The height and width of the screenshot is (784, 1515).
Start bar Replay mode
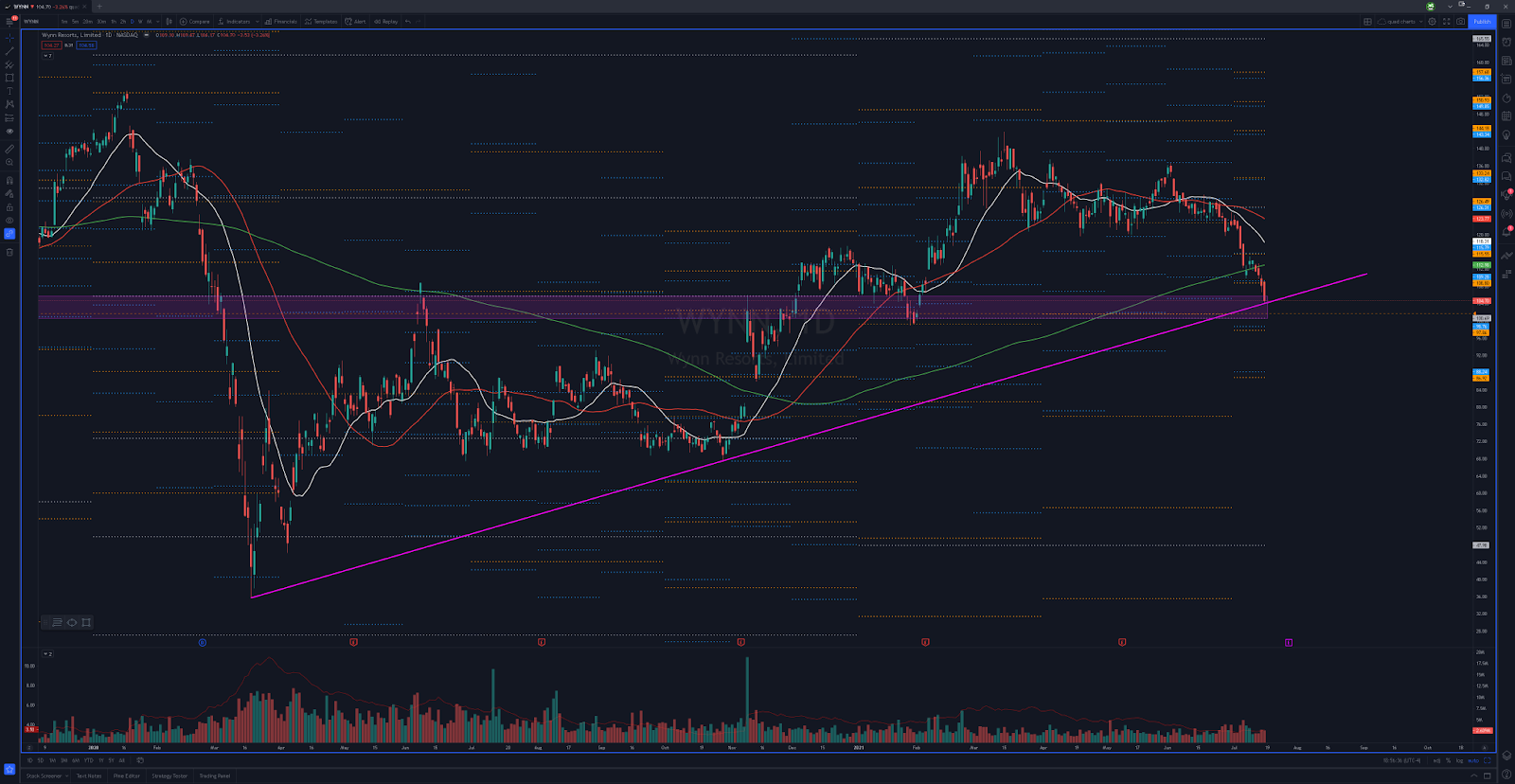tap(385, 22)
